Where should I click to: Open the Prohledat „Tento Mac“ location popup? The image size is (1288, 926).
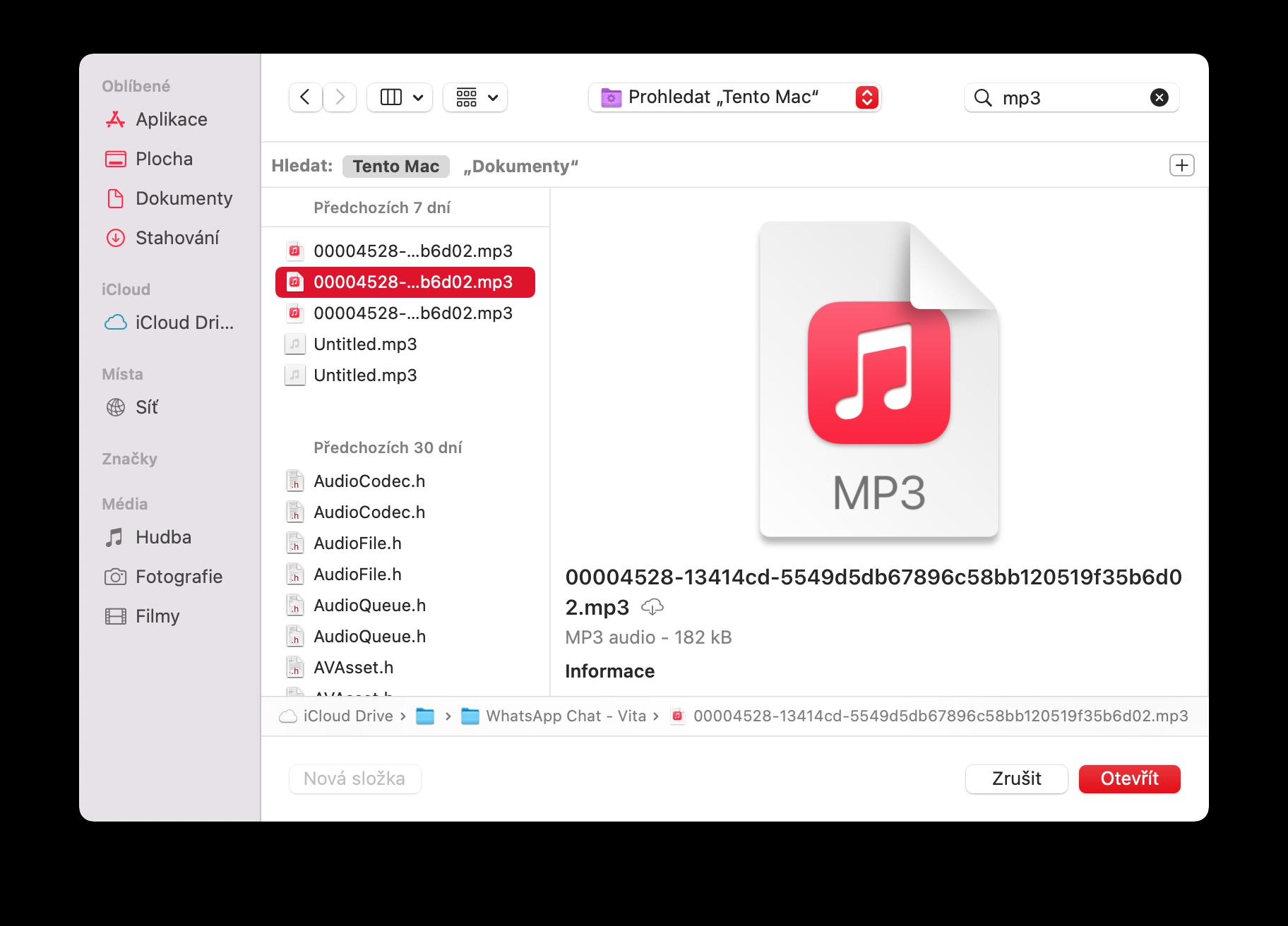pos(734,97)
